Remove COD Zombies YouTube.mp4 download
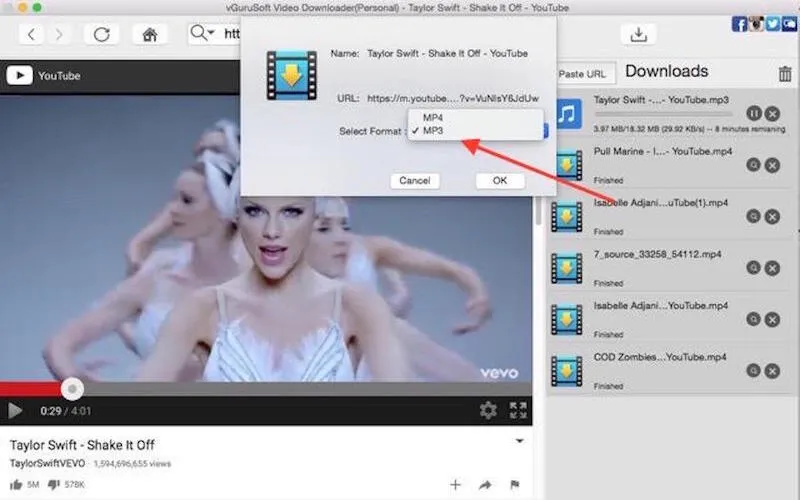The height and width of the screenshot is (500, 800). [x=772, y=370]
